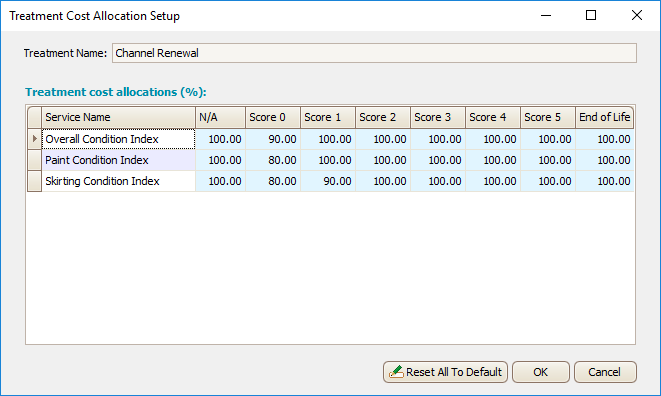Edit Overall Condition Index Score 0 value

(x=273, y=139)
